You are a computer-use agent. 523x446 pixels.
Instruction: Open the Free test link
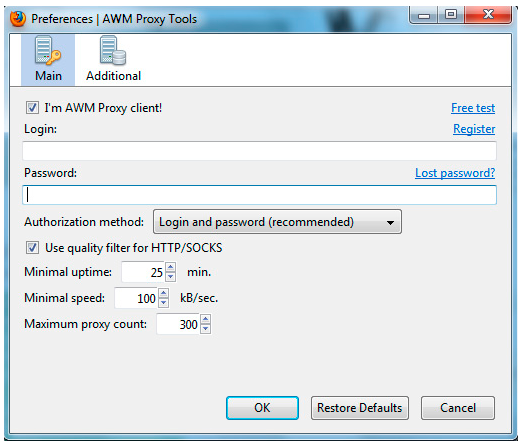[x=473, y=108]
